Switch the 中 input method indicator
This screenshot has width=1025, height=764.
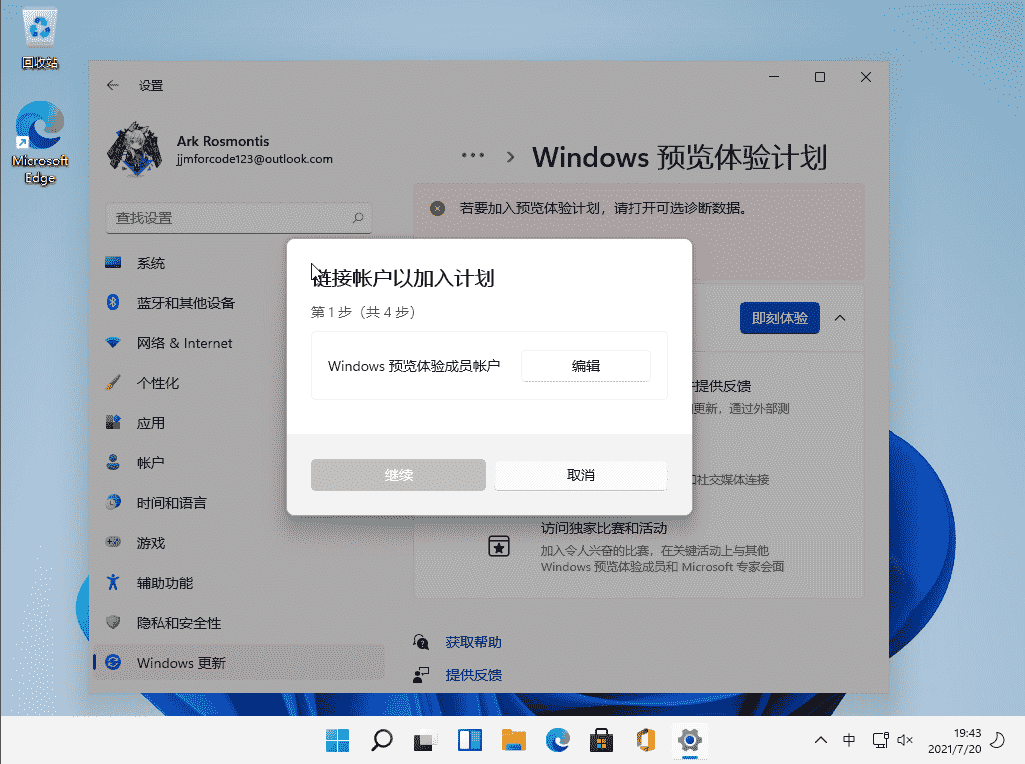[x=849, y=740]
